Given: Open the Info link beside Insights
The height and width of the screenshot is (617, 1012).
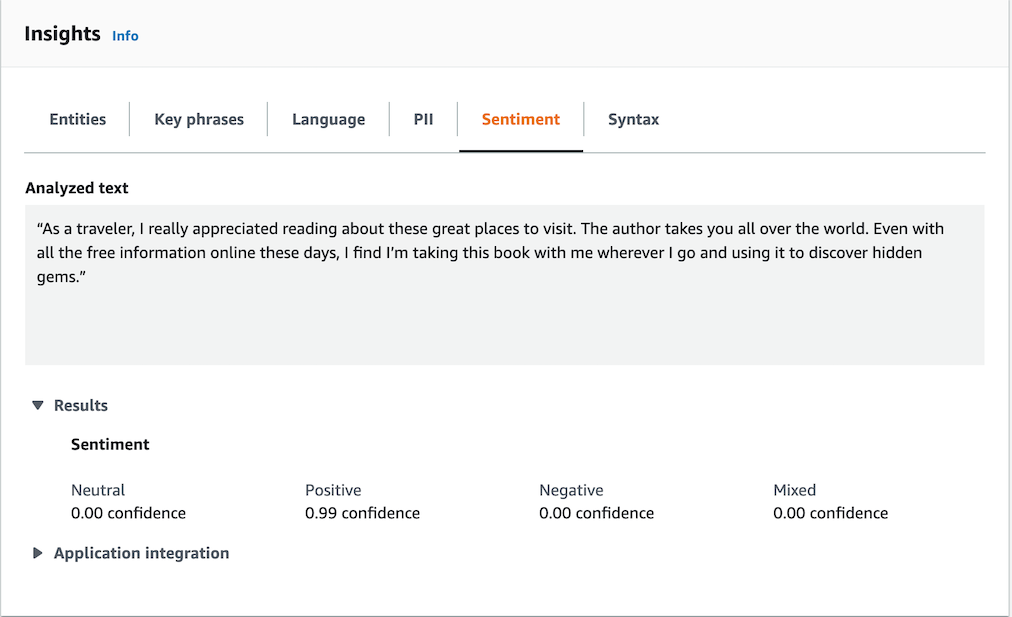Looking at the screenshot, I should [125, 36].
